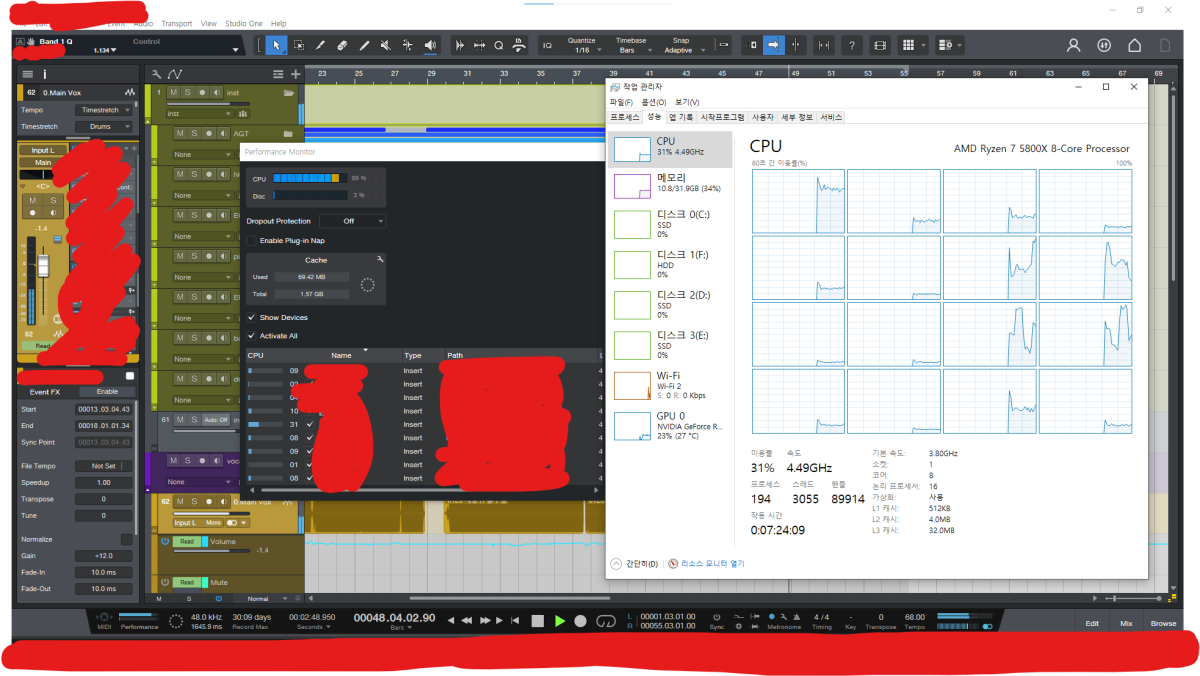Click the Main Vox channel volume fader

[x=43, y=266]
